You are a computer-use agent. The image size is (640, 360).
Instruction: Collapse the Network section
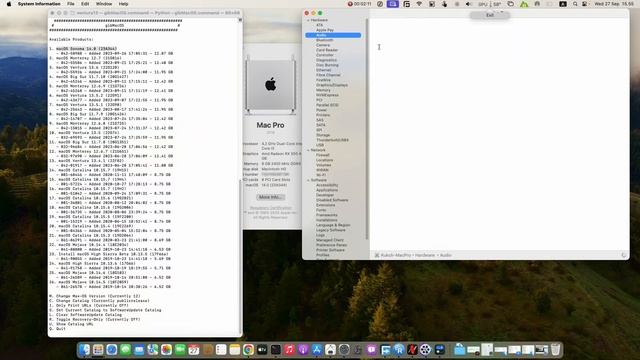click(309, 150)
